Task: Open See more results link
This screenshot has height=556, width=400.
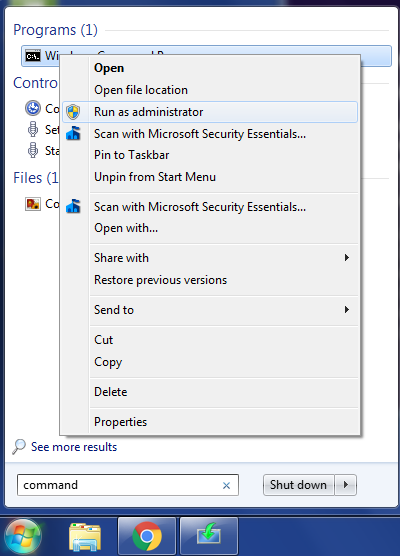Action: [x=74, y=447]
